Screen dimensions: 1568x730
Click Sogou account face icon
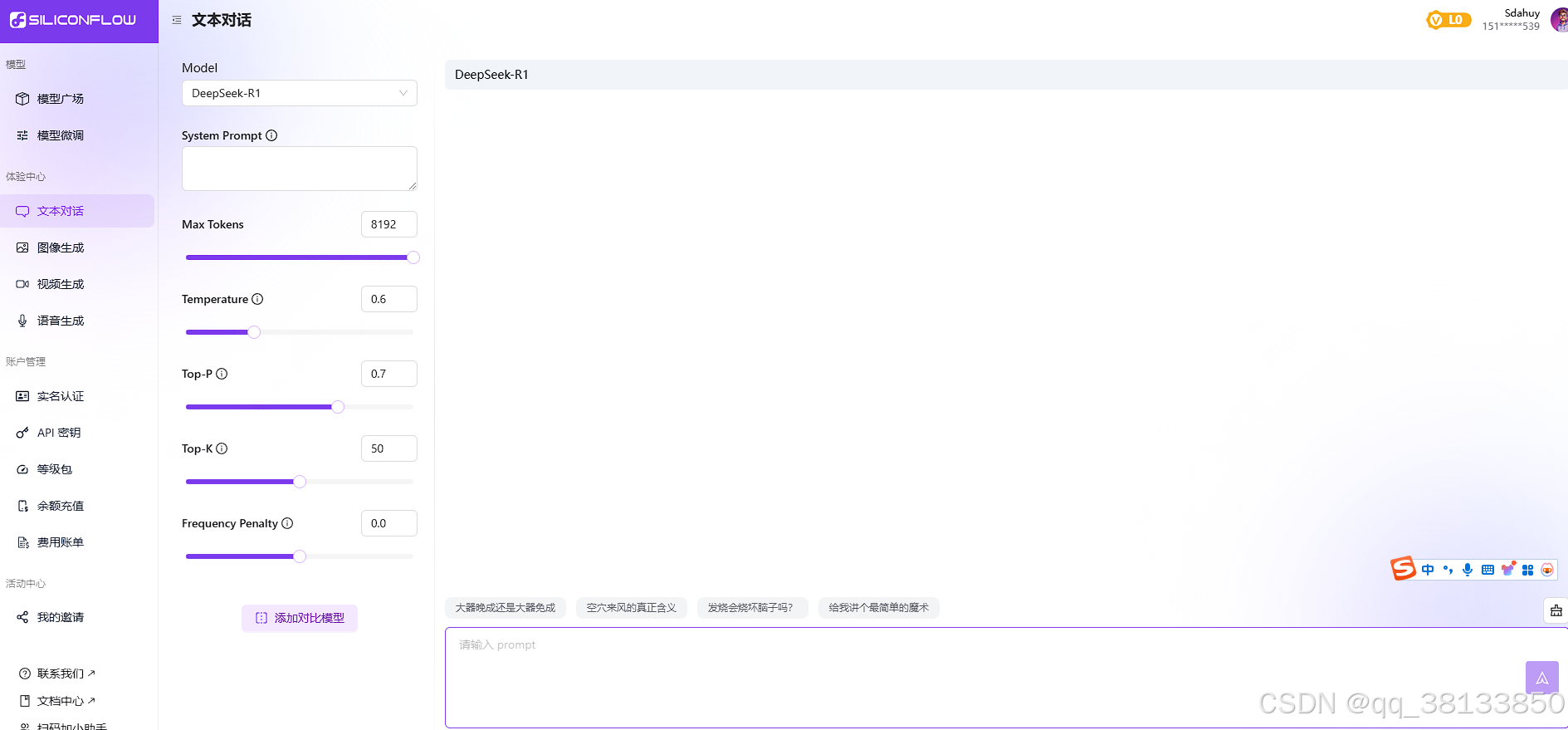[x=1547, y=570]
